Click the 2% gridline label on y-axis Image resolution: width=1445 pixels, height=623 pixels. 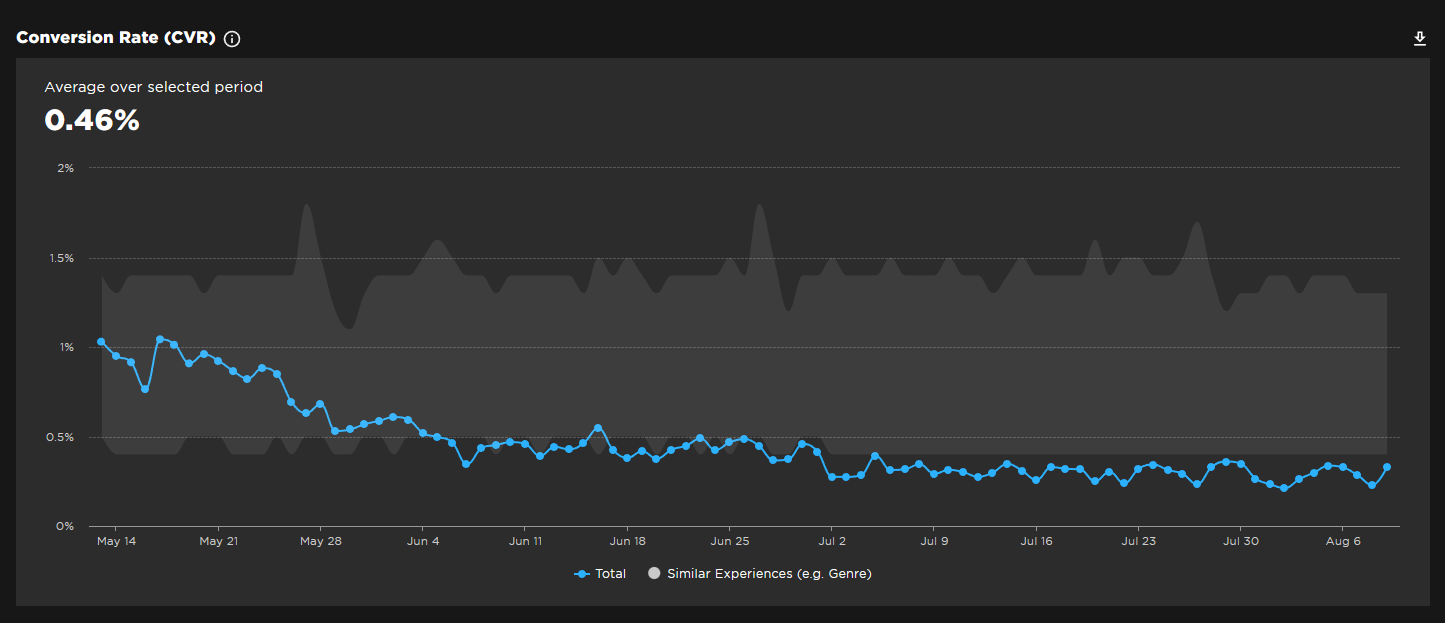coord(68,167)
